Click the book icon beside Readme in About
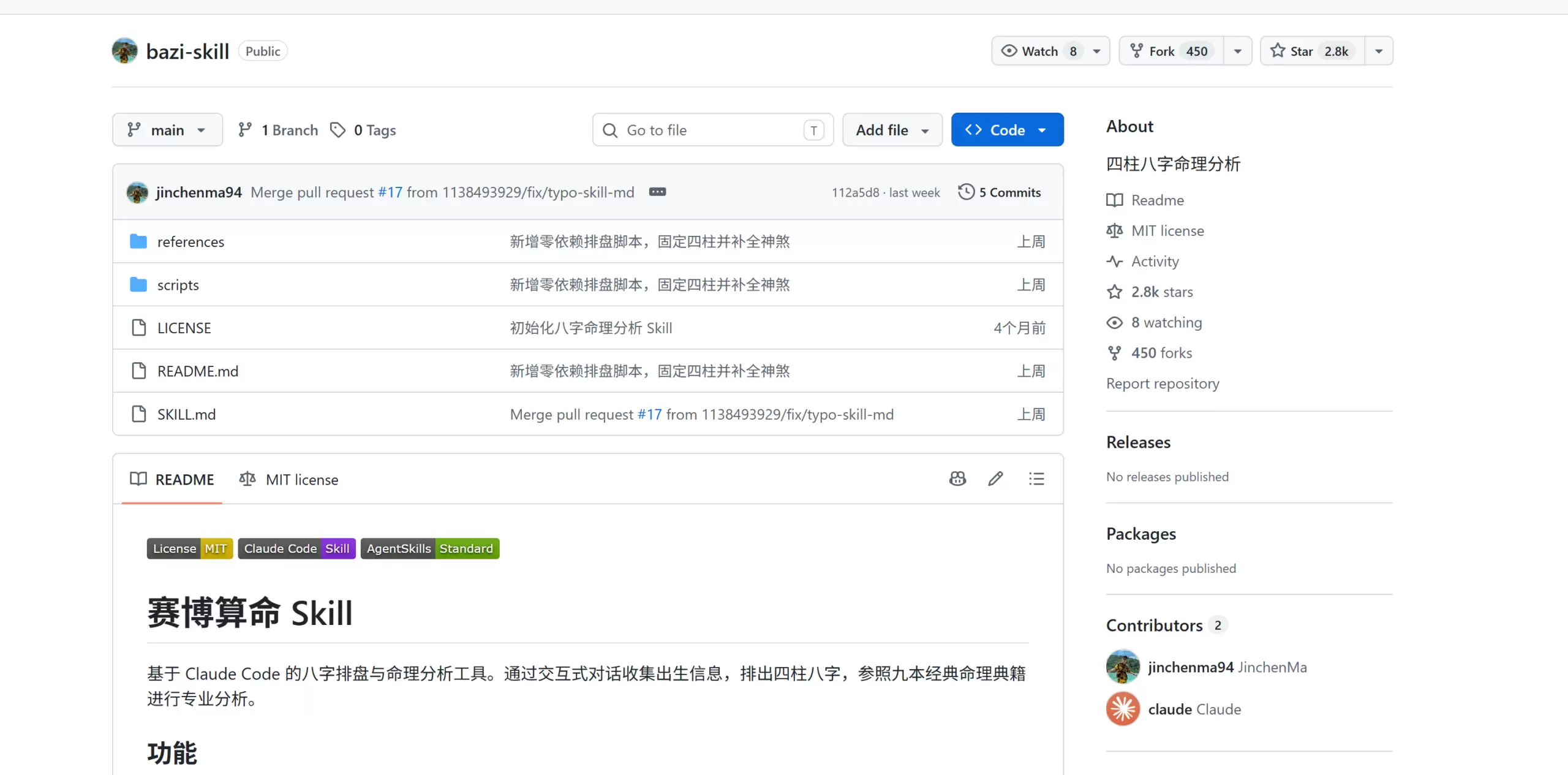Image resolution: width=1568 pixels, height=775 pixels. pos(1115,200)
